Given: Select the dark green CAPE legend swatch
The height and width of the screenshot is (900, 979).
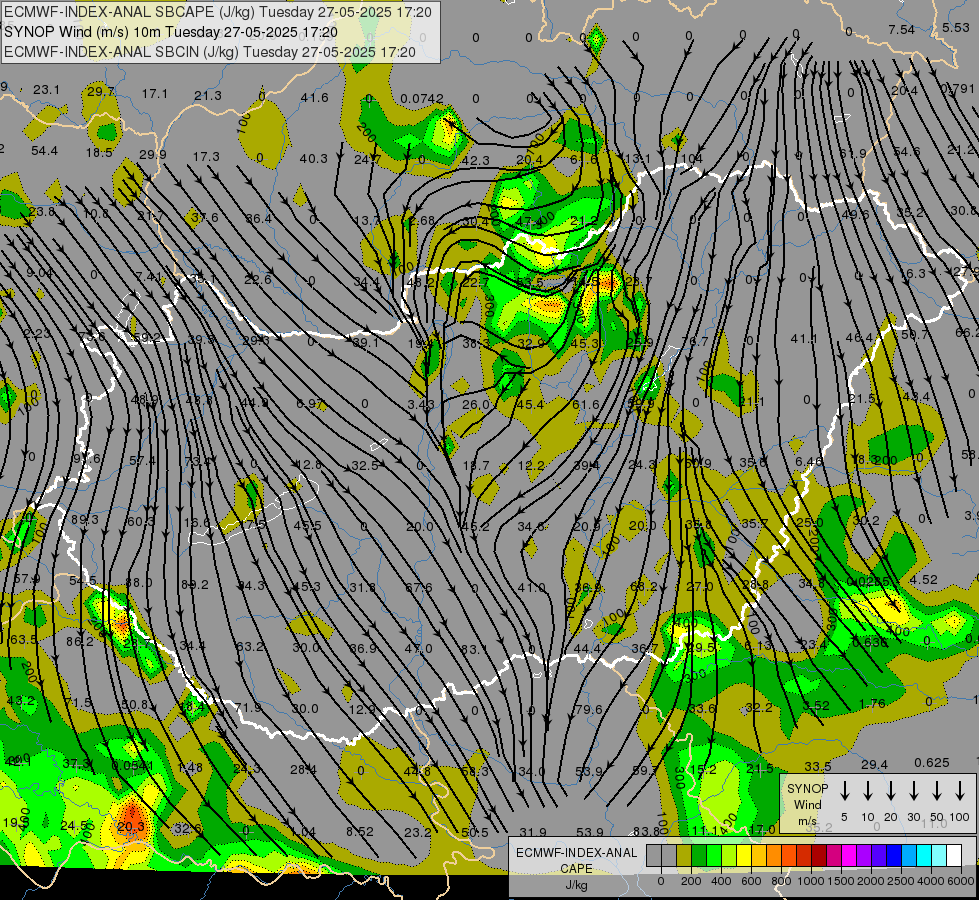Looking at the screenshot, I should coord(699,855).
